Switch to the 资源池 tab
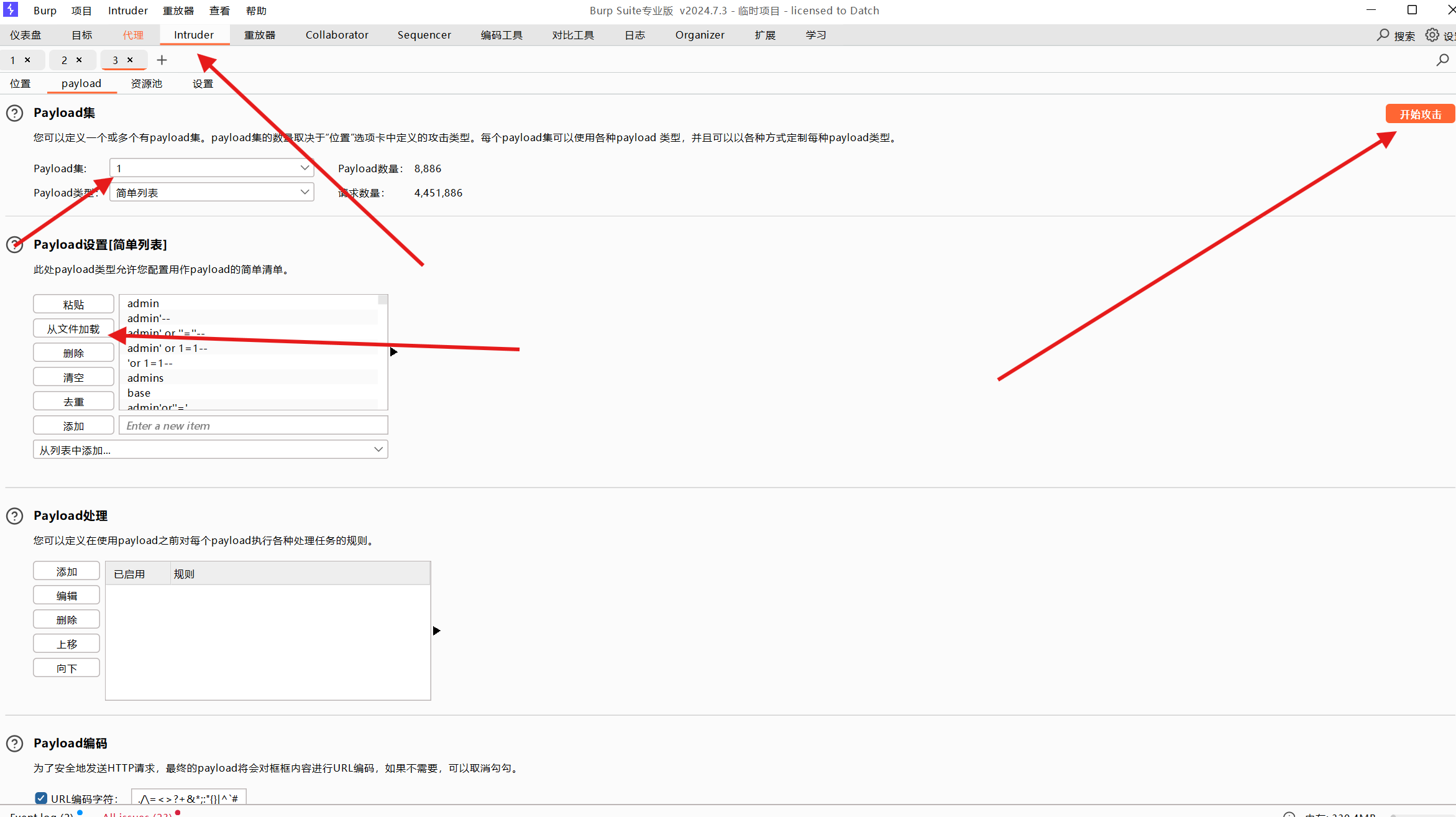The width and height of the screenshot is (1456, 817). click(146, 83)
